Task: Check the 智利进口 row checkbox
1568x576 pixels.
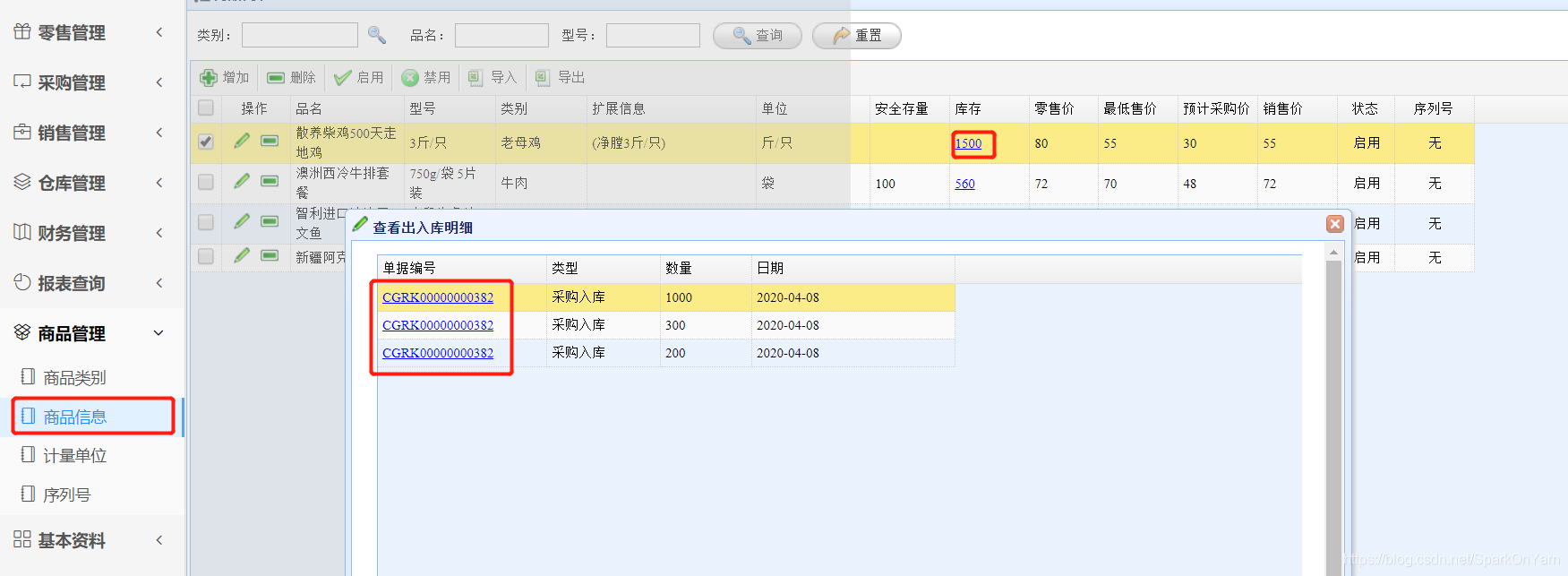Action: click(206, 222)
